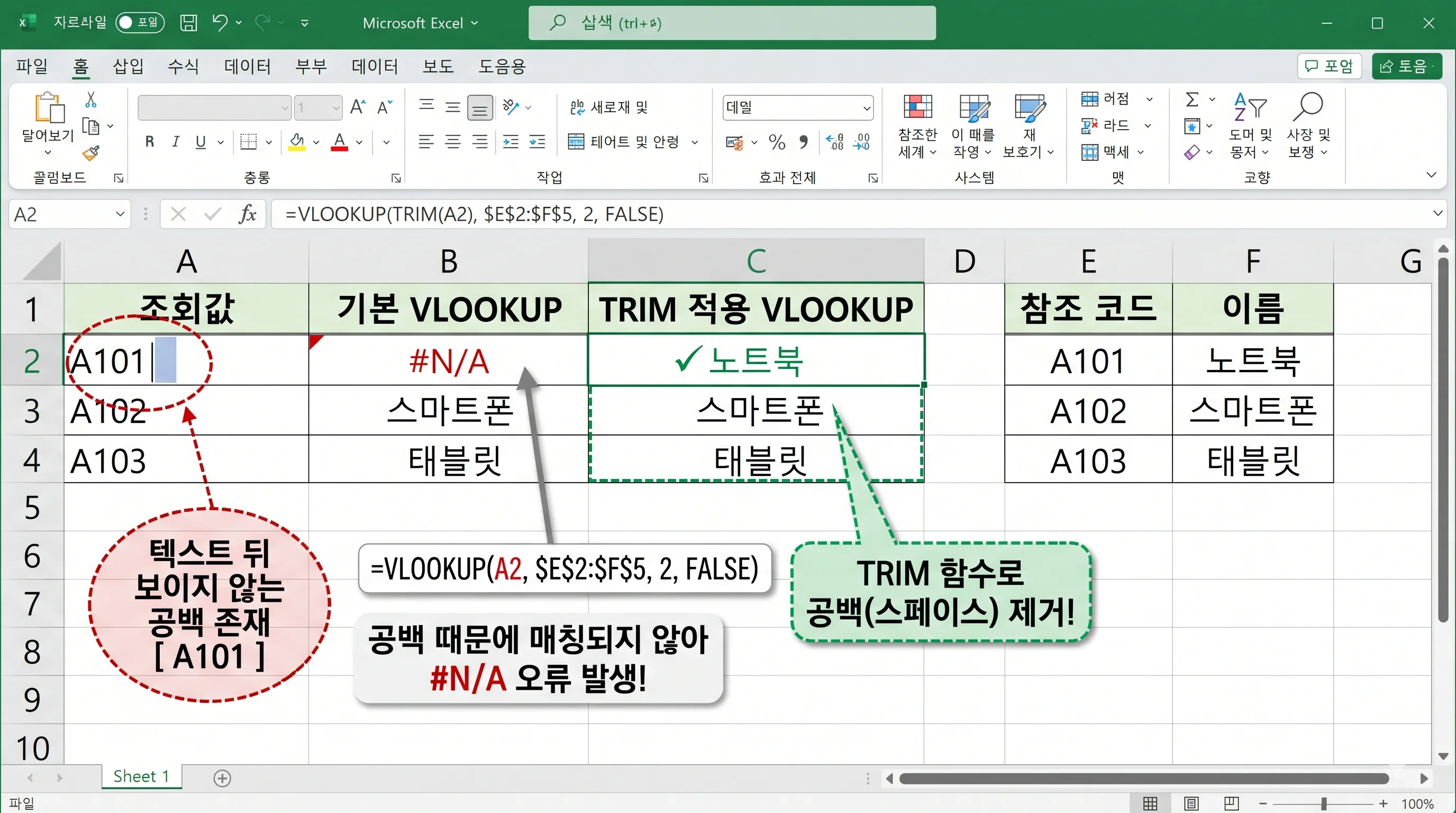Click the wrap text button

point(609,107)
